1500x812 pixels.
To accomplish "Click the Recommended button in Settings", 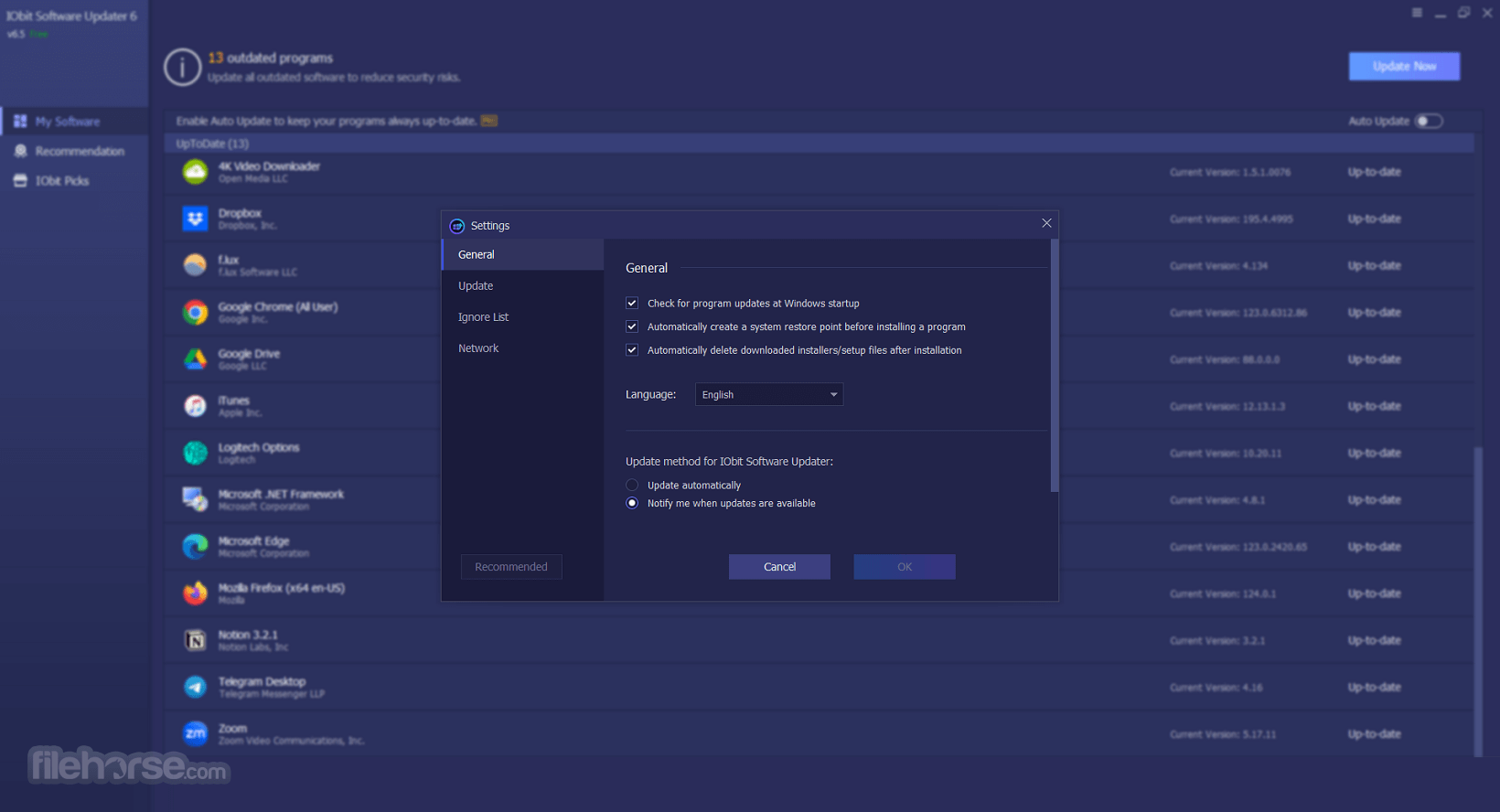I will 511,567.
